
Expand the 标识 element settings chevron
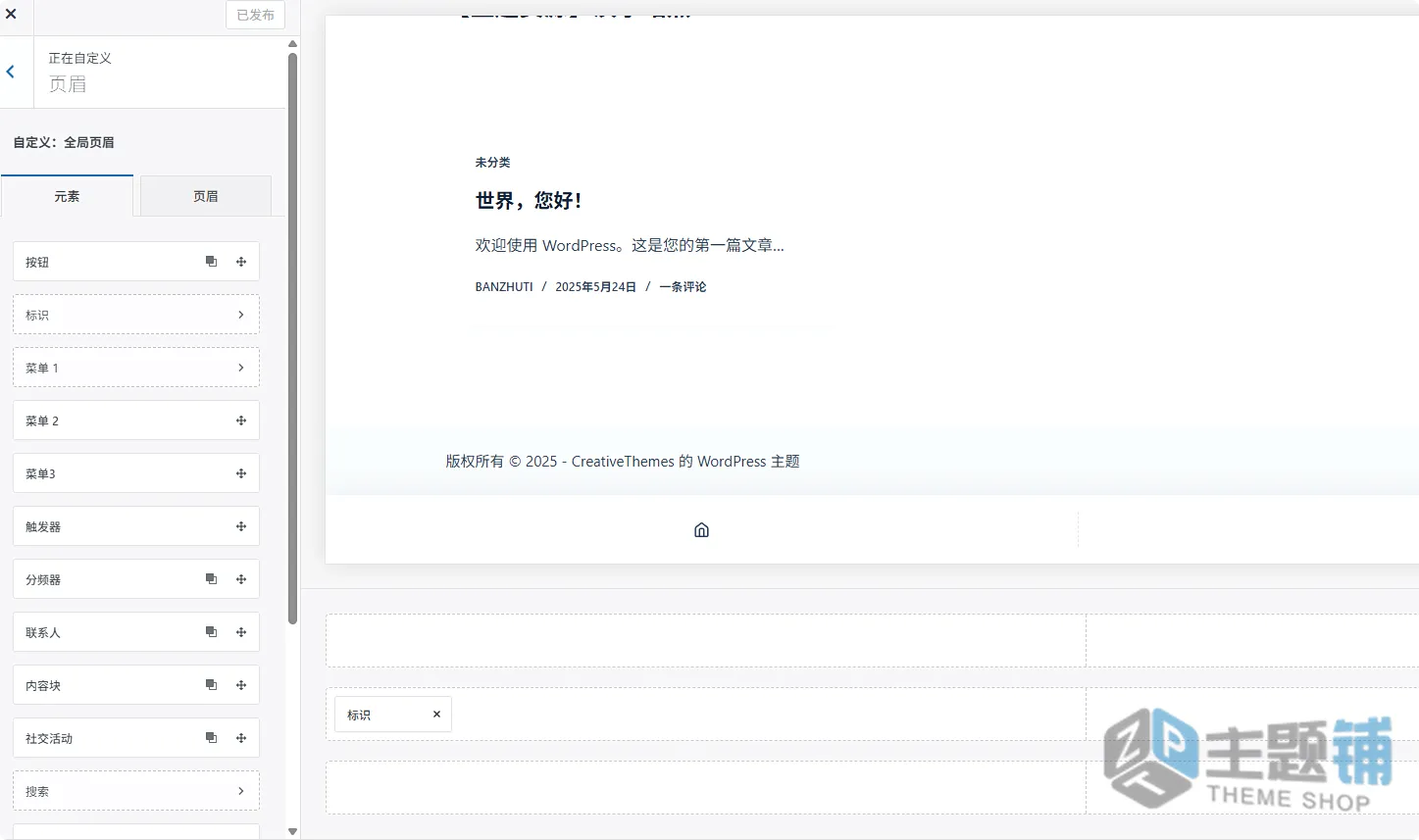[241, 315]
